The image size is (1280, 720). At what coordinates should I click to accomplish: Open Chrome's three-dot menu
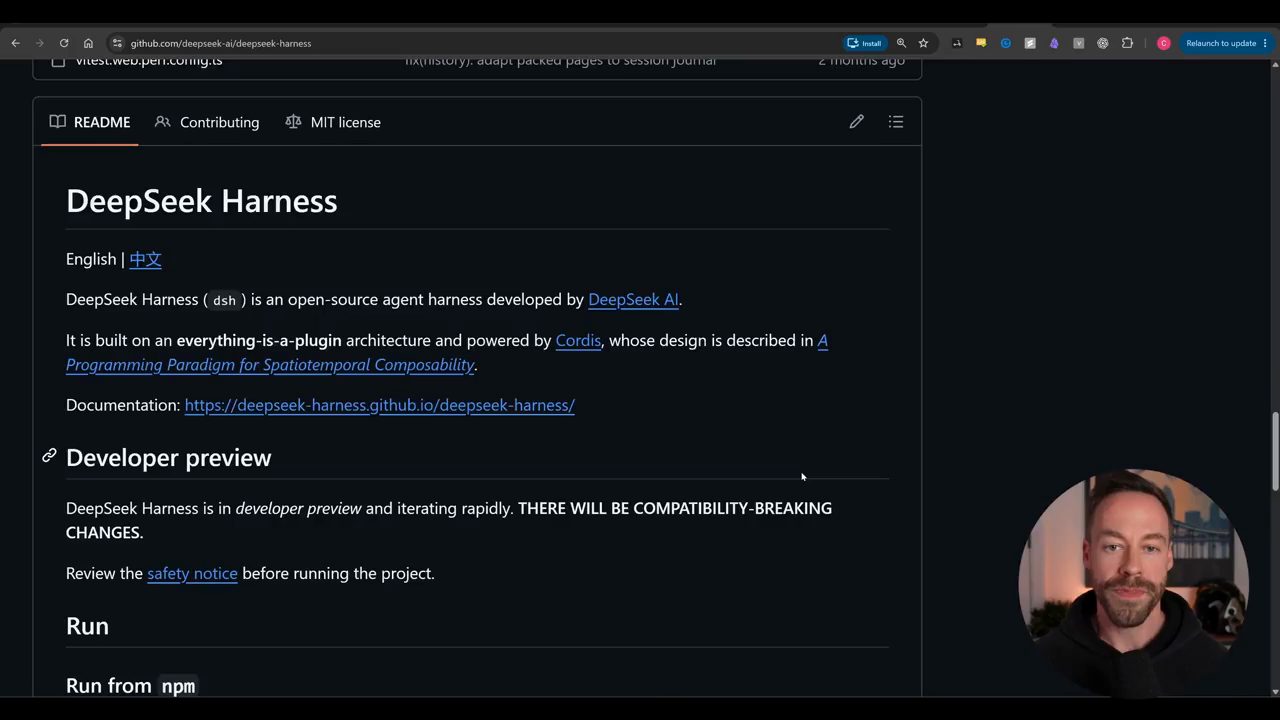[x=1265, y=43]
